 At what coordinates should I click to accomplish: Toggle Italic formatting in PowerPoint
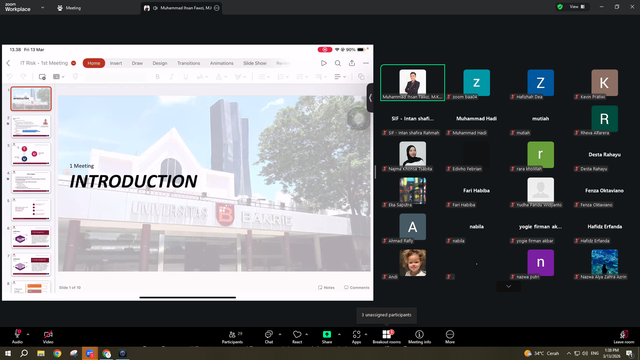[x=171, y=77]
